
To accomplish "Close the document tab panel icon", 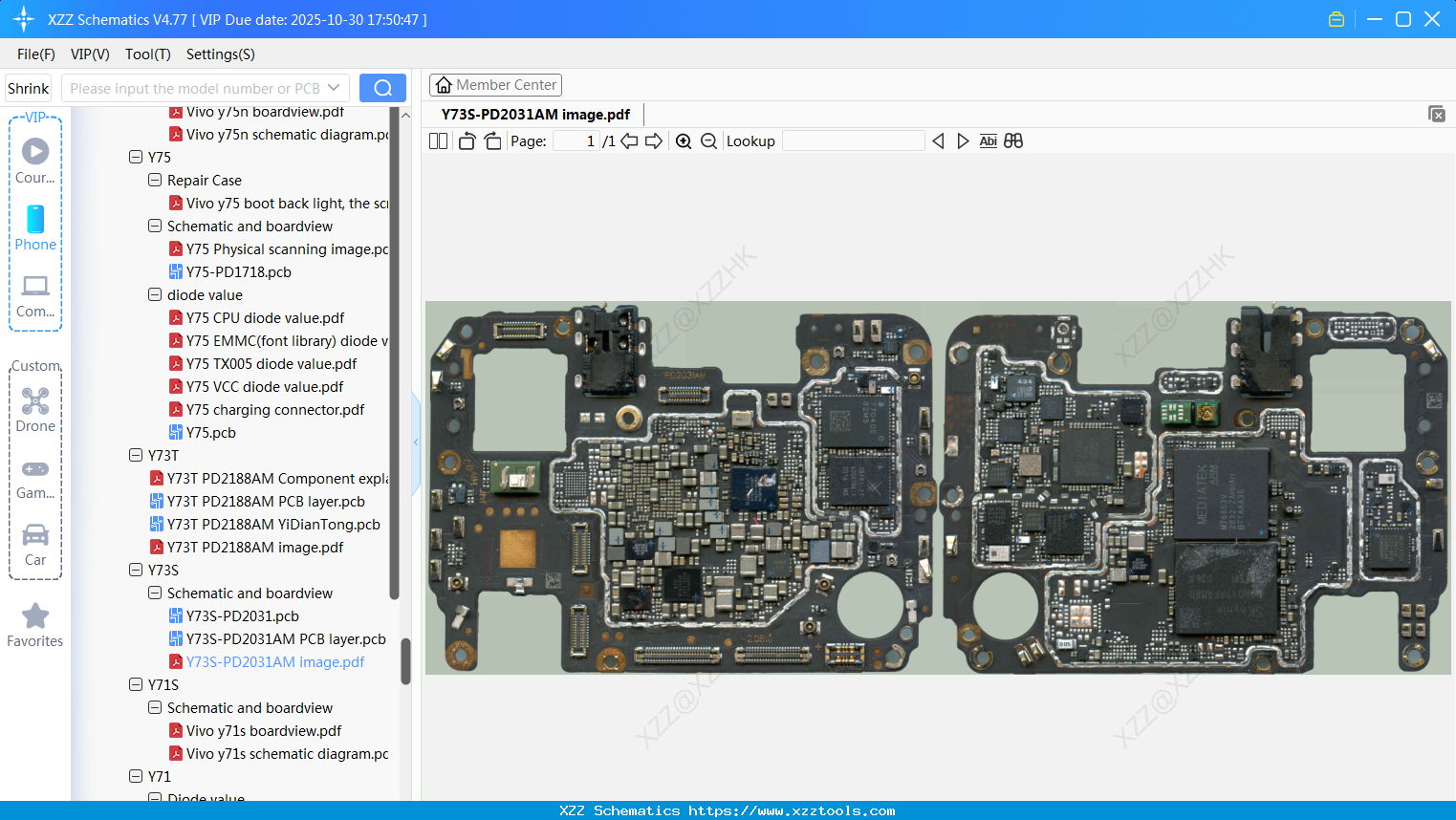I will coord(1437,114).
